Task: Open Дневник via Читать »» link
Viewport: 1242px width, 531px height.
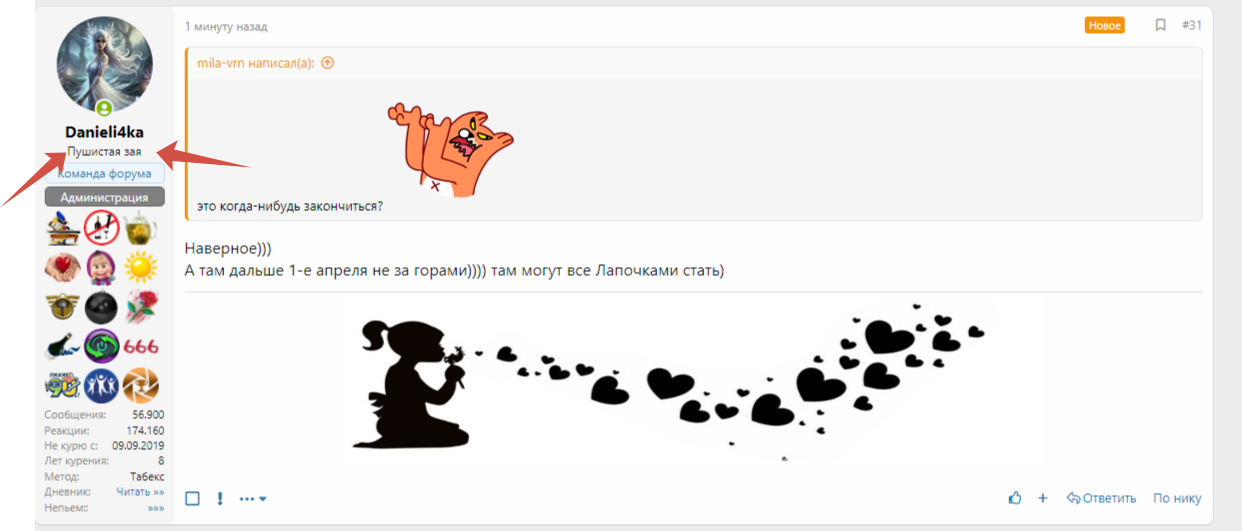Action: tap(140, 492)
